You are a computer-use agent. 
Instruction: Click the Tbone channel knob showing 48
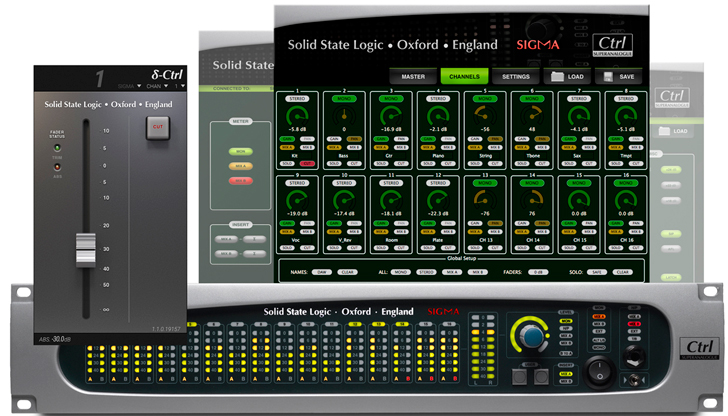pyautogui.click(x=532, y=115)
